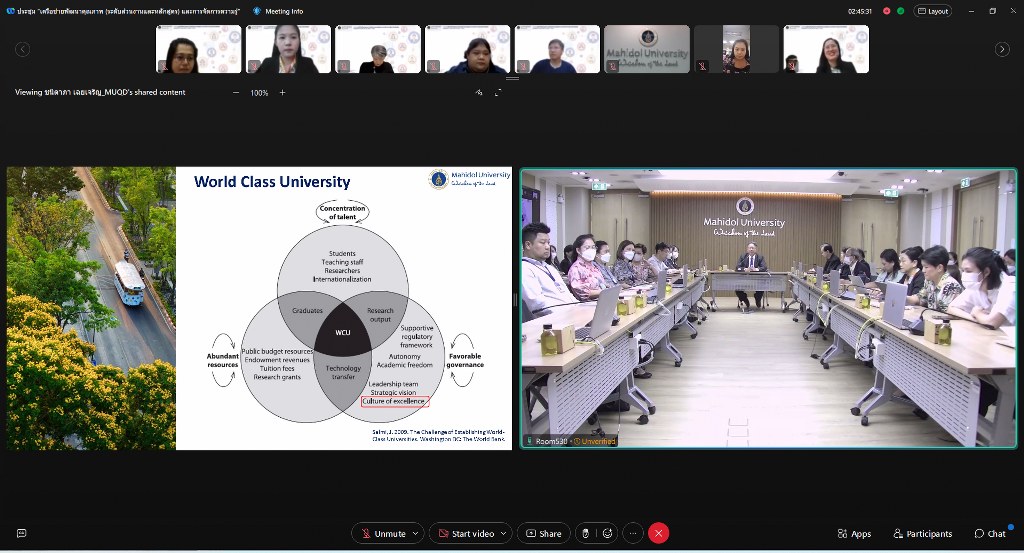Image resolution: width=1024 pixels, height=553 pixels.
Task: Show next participants with right arrow
Action: point(1002,49)
